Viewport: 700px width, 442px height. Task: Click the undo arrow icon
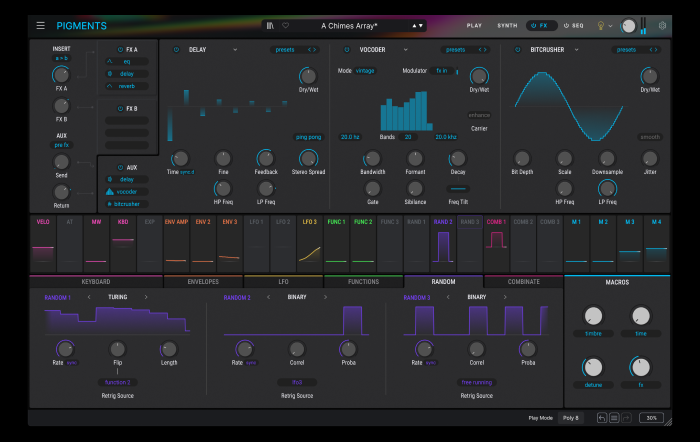pos(602,418)
